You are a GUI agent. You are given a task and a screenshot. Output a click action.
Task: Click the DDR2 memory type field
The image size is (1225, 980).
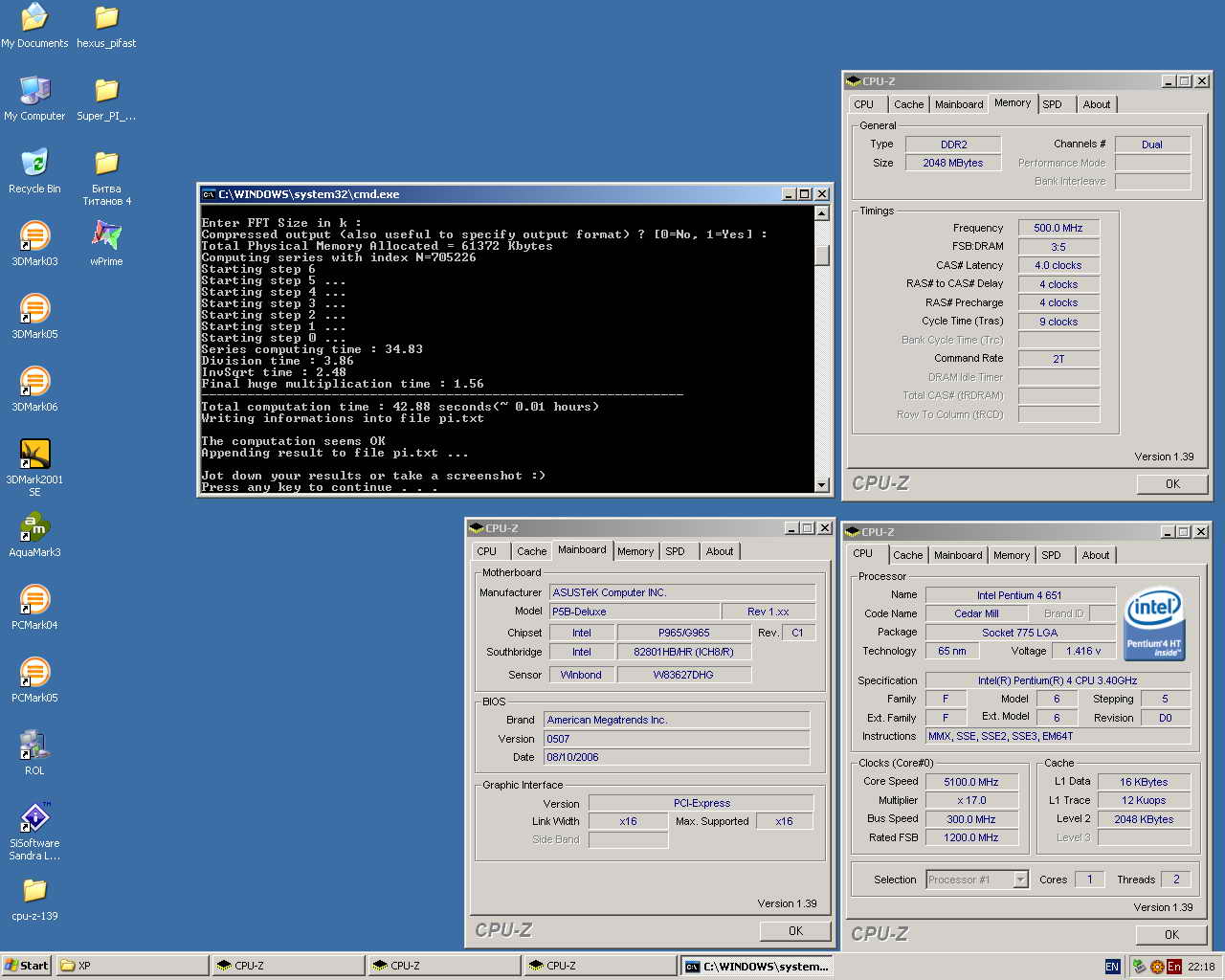(x=953, y=145)
